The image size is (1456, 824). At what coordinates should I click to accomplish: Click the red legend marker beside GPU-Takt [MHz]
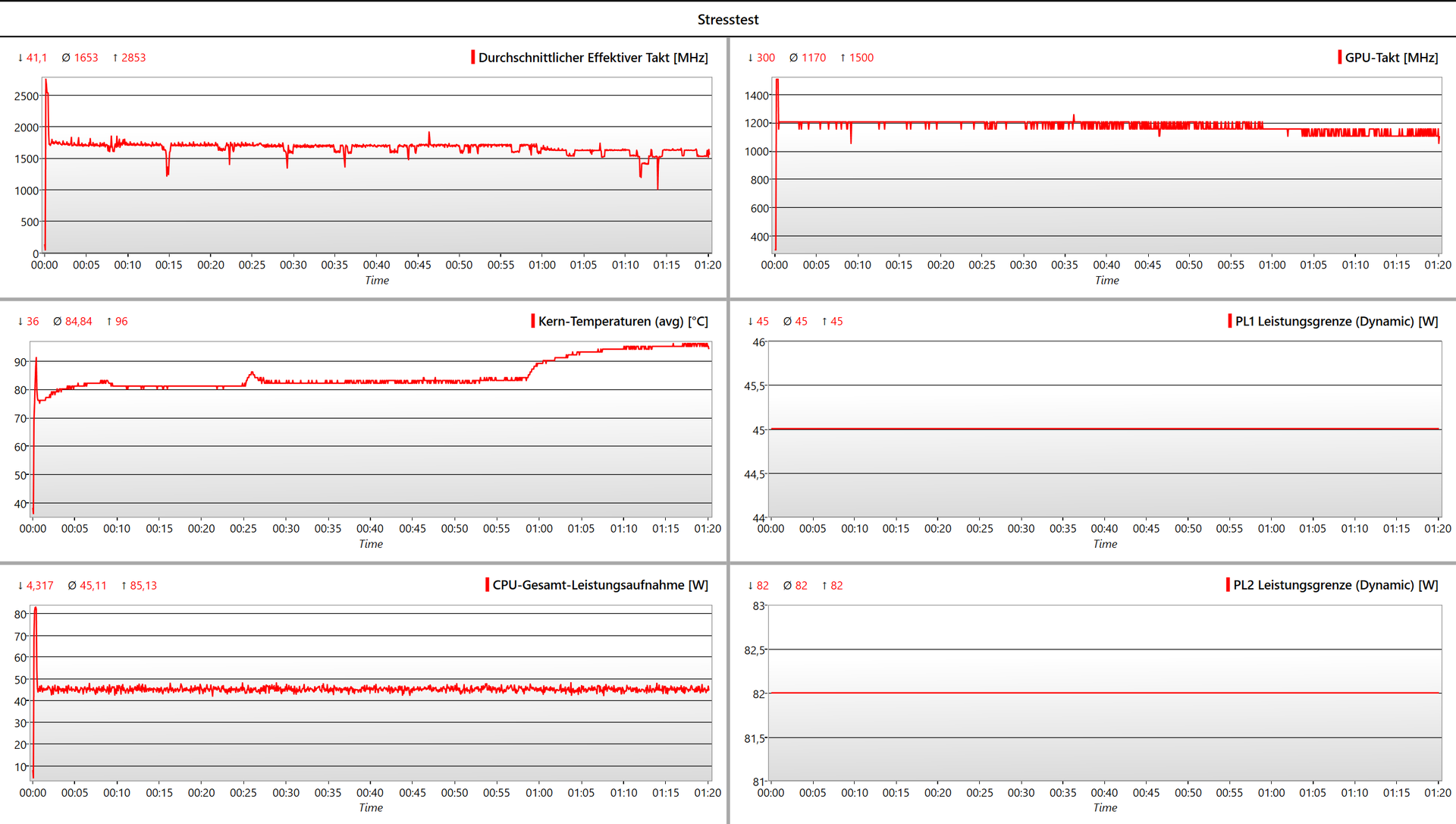pyautogui.click(x=1340, y=58)
